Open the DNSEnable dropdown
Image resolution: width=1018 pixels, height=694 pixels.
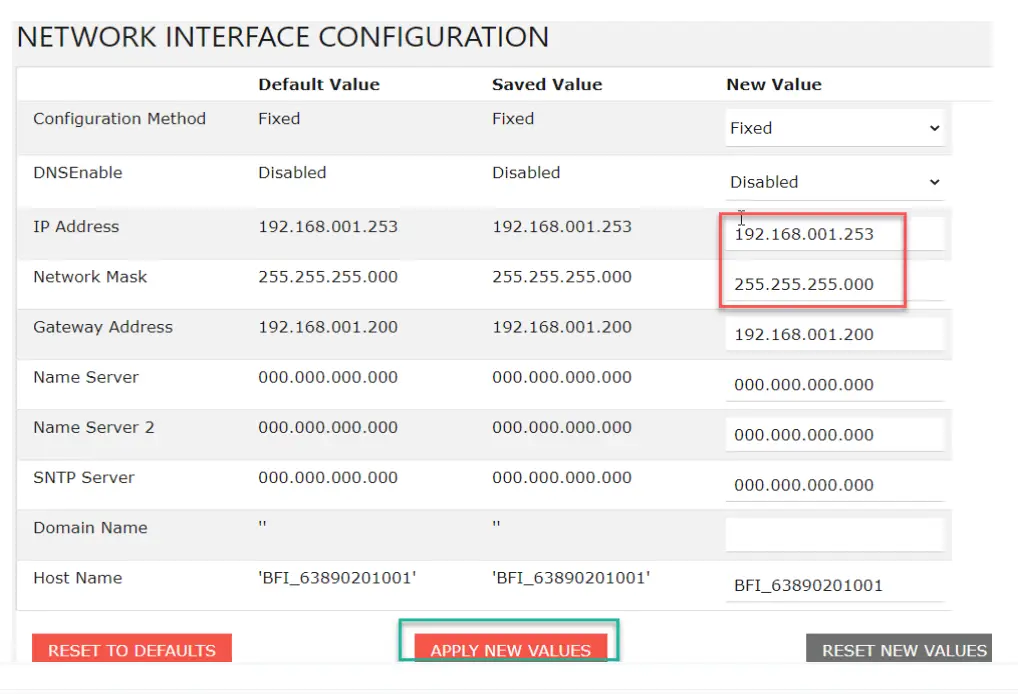[834, 182]
